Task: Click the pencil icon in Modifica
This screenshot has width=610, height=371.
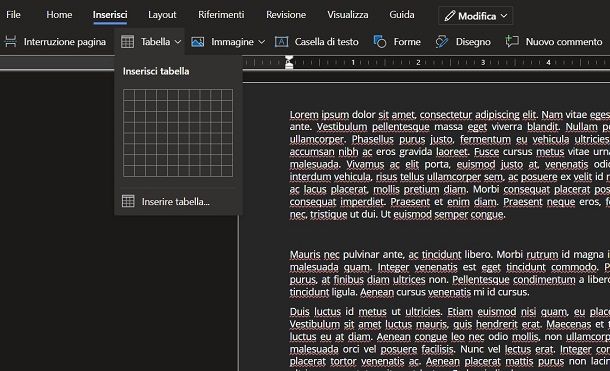Action: click(449, 16)
